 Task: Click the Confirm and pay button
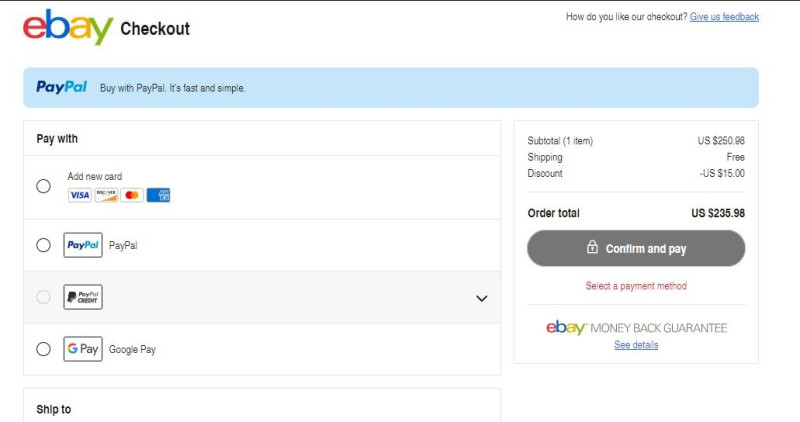pos(636,249)
